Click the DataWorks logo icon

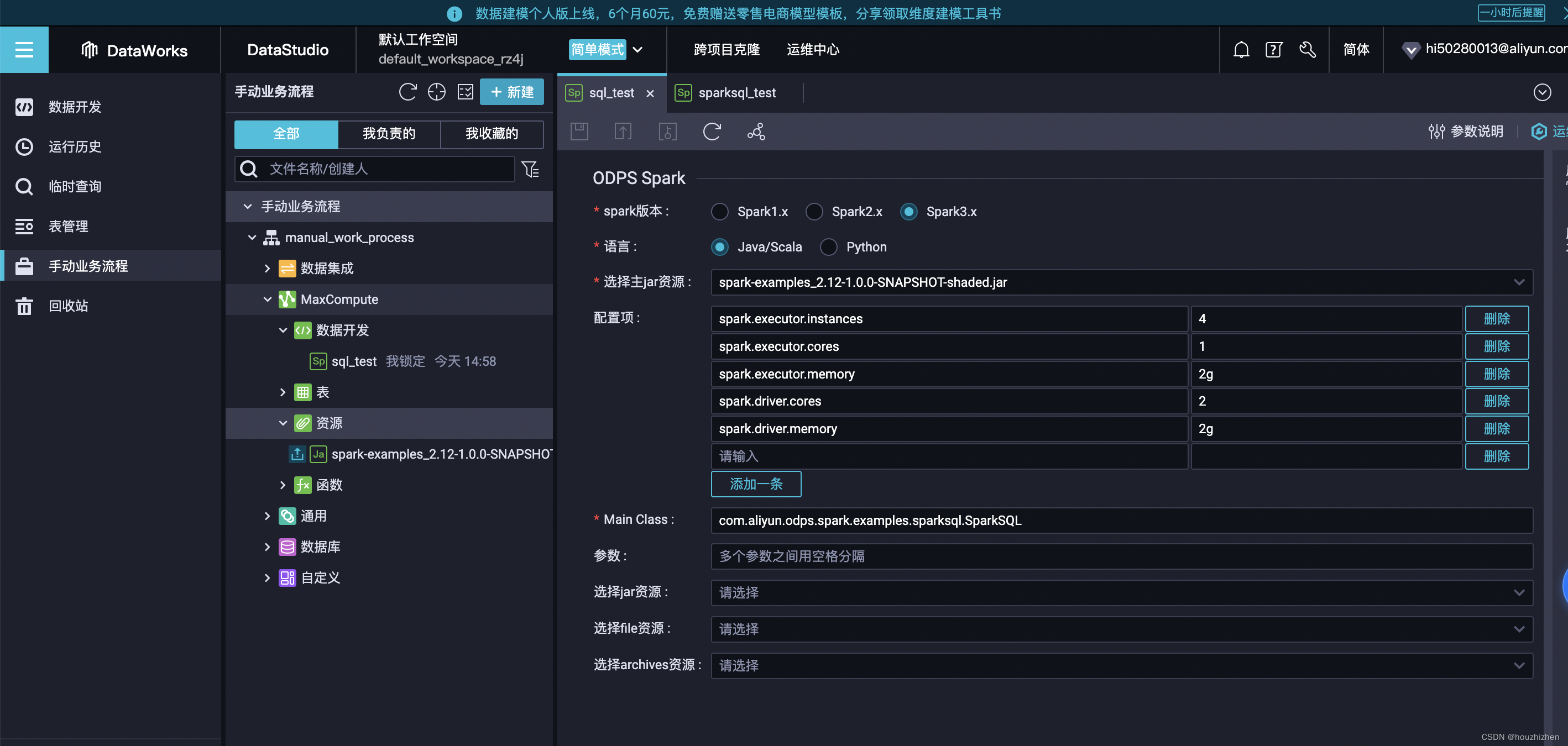90,50
